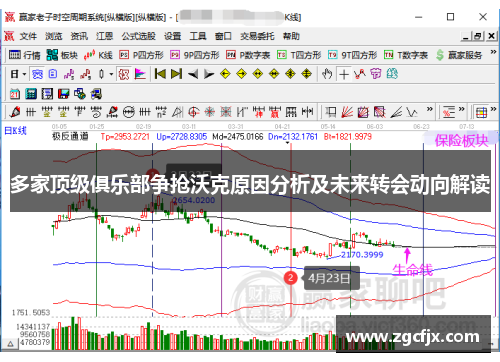Select the red fan lines tool
The width and height of the screenshot is (500, 362).
[347, 112]
